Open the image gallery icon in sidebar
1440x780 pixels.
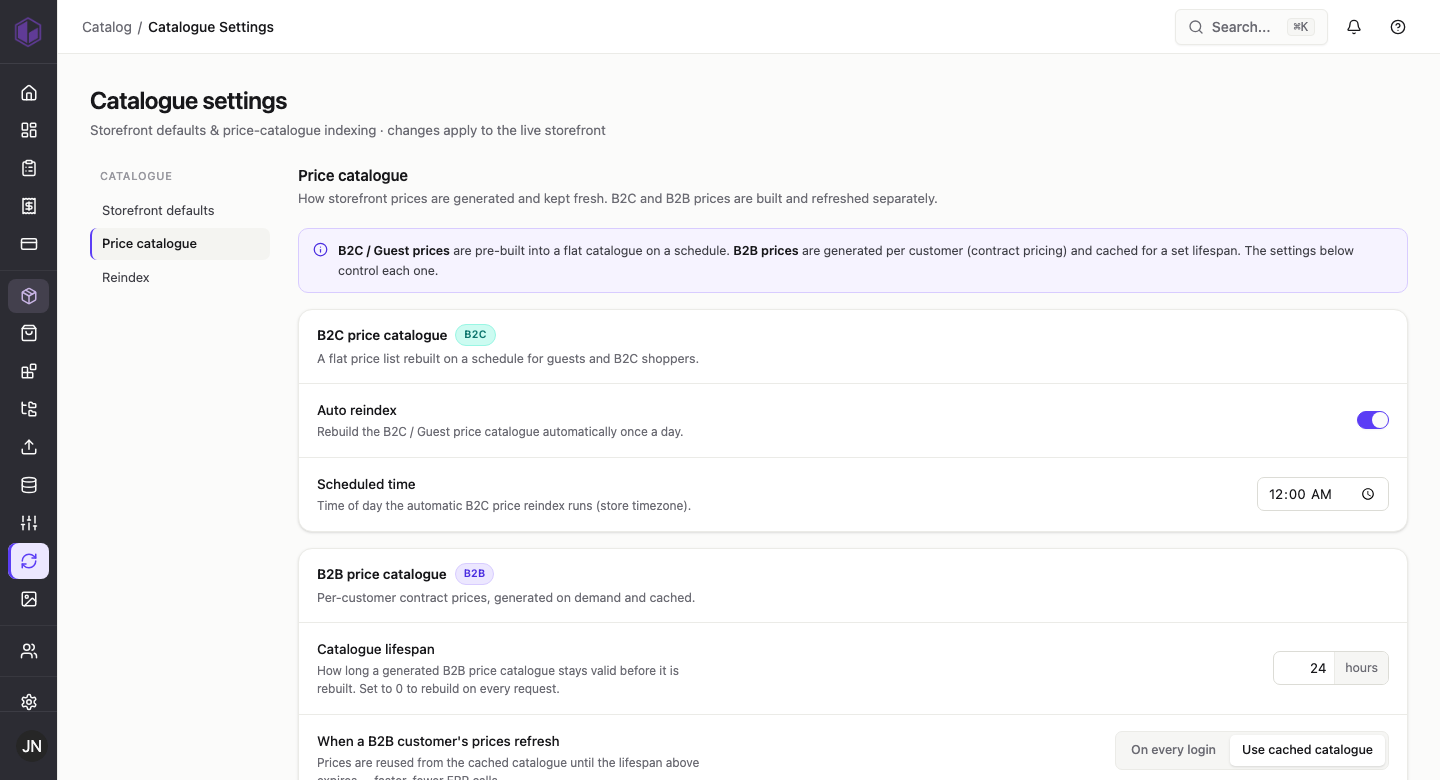29,599
